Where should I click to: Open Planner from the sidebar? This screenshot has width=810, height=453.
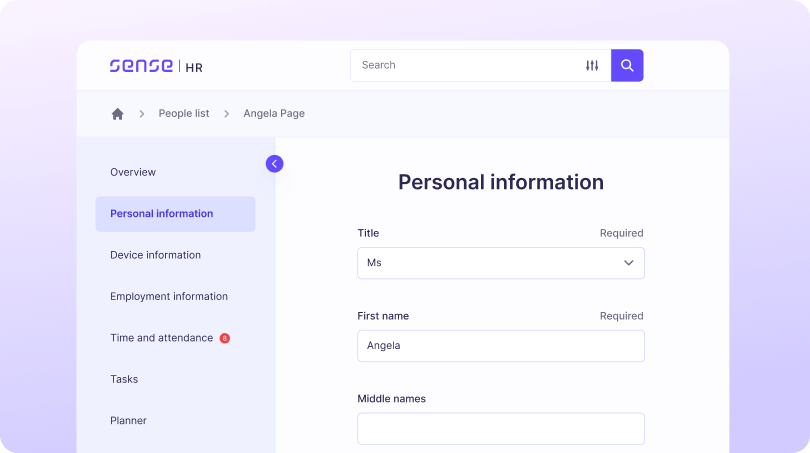click(x=128, y=421)
